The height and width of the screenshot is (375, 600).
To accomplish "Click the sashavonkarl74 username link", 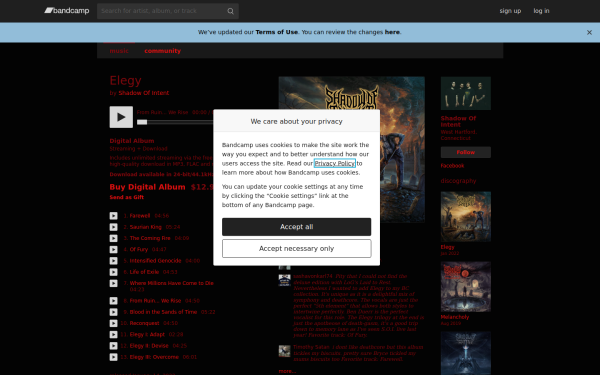I will 313,276.
